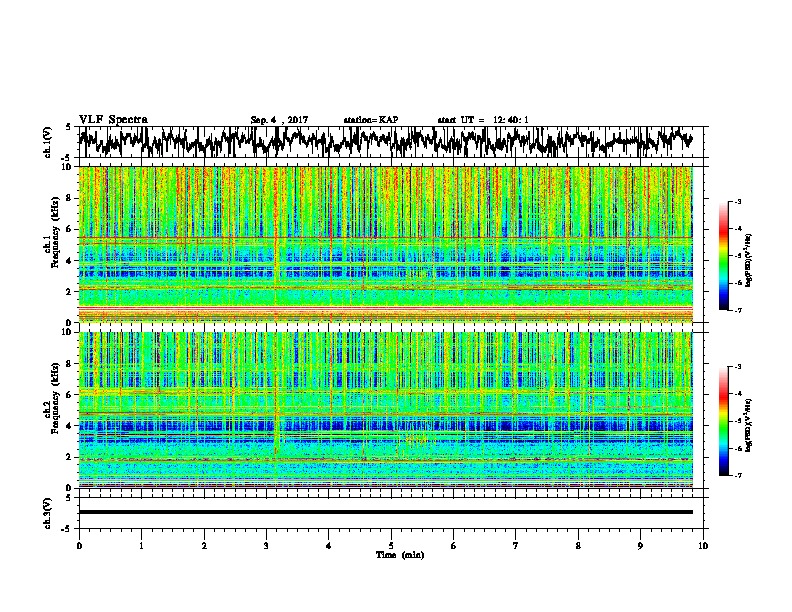Click the "ch.1(V)" axis label
Screen dimensions: 792x612
[47, 142]
